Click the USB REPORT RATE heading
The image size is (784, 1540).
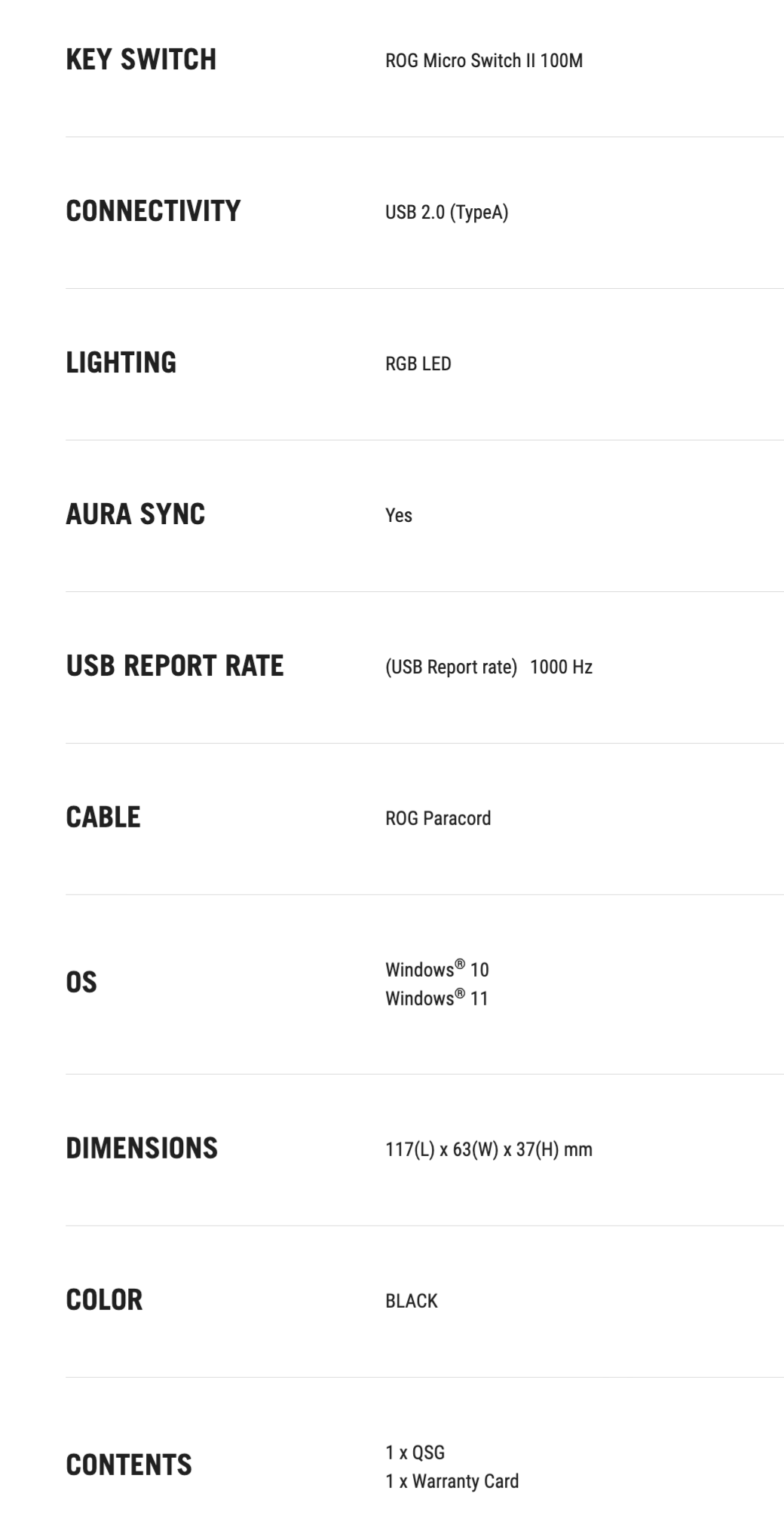pos(175,666)
